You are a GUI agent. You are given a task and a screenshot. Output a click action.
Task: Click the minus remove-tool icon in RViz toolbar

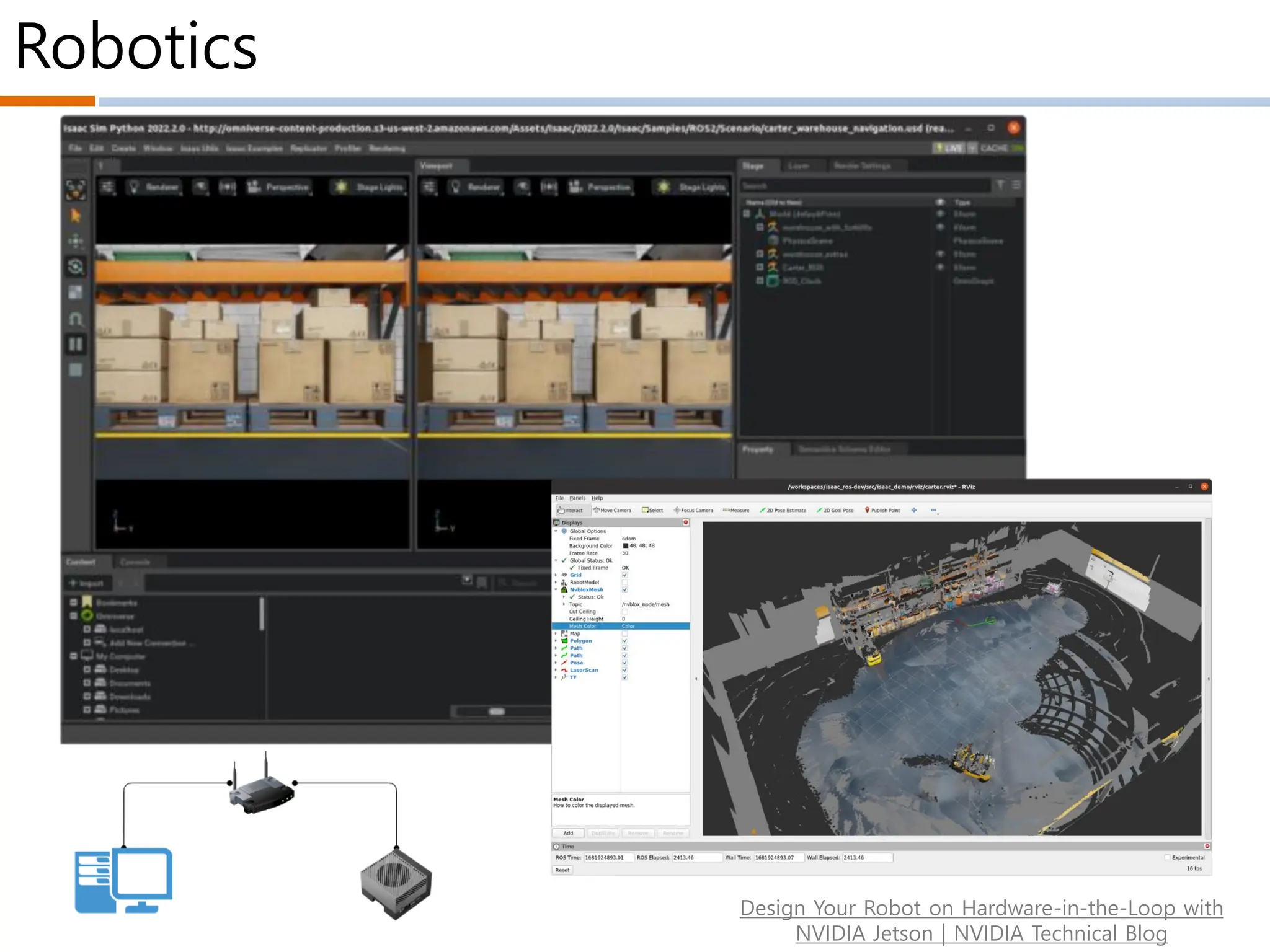(x=934, y=510)
